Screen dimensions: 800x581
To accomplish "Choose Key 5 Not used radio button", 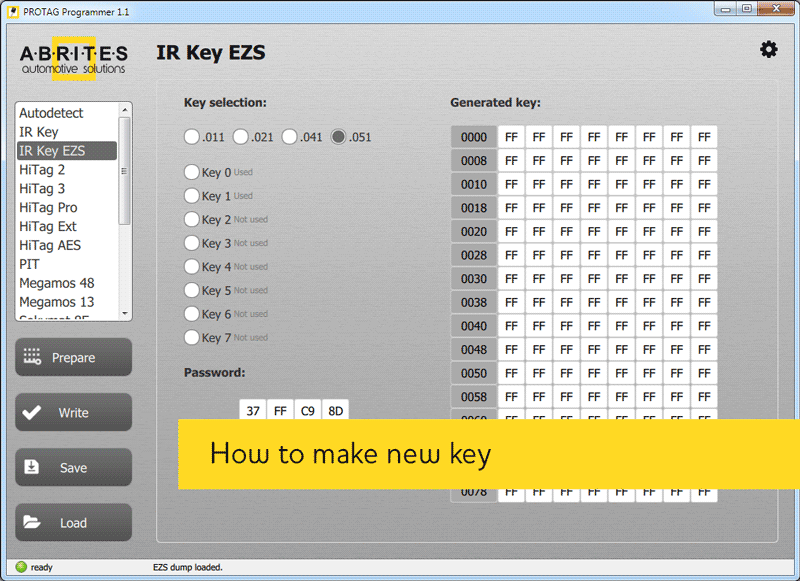I will (x=191, y=290).
